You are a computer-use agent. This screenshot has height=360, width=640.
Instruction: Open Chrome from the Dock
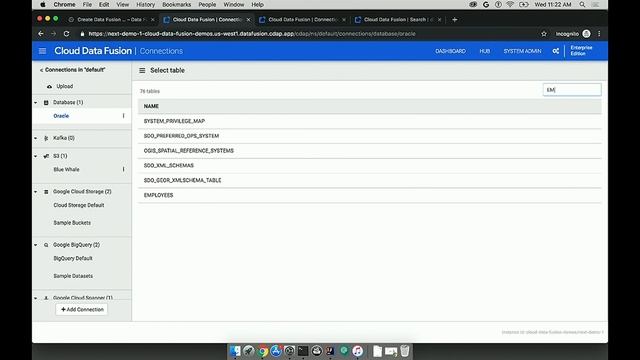click(x=262, y=351)
